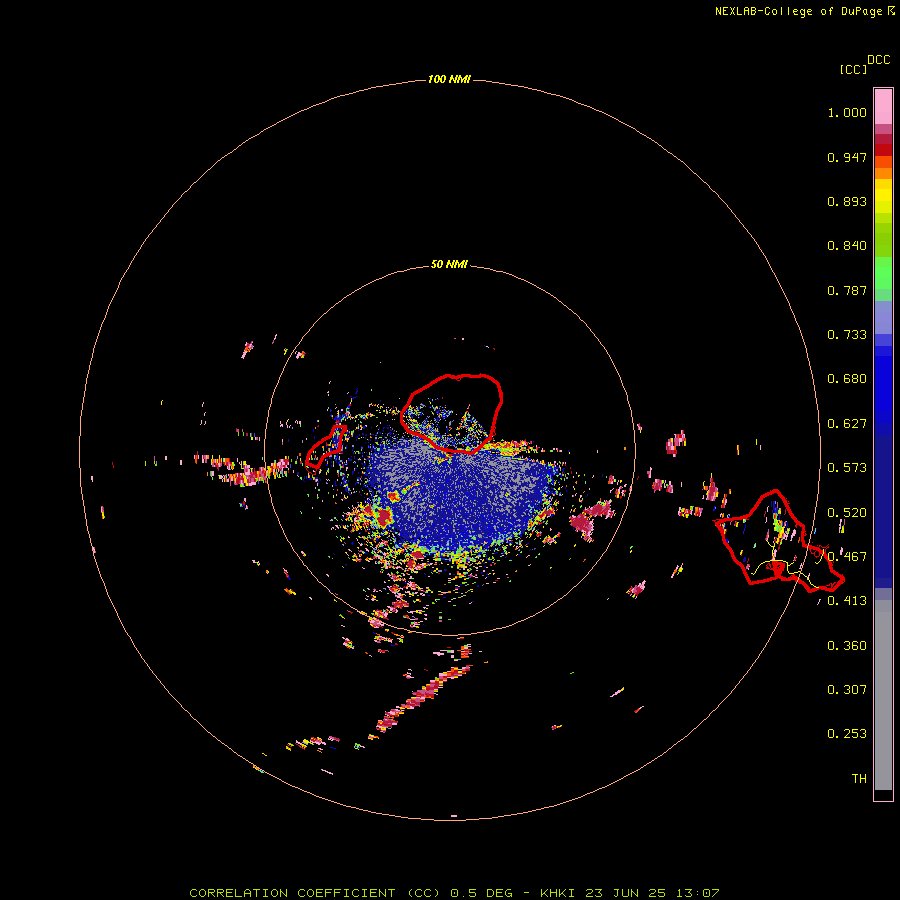
Task: Click the 50 NMI range ring label
Action: pos(449,265)
